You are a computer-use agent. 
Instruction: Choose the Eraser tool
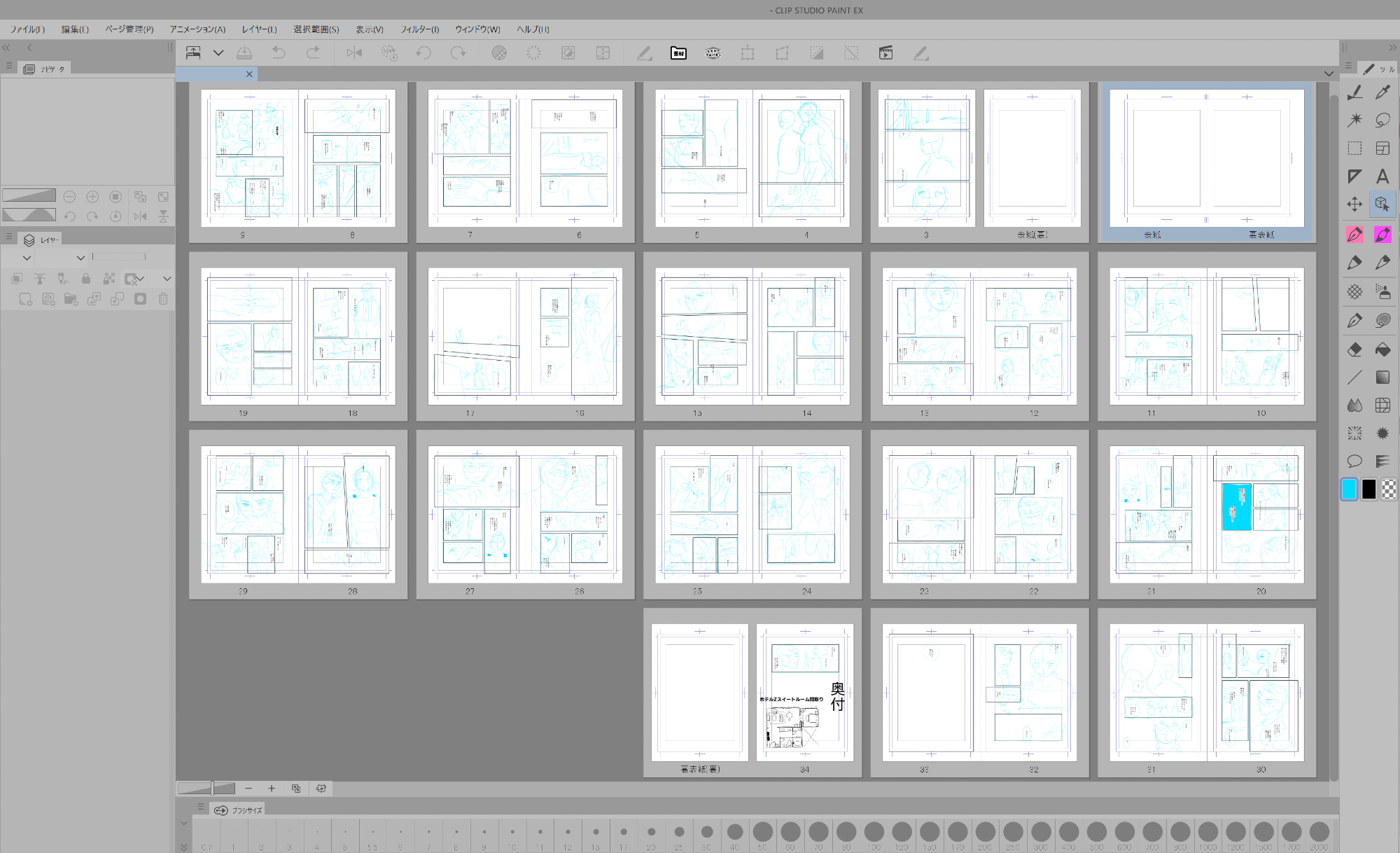(x=1354, y=349)
